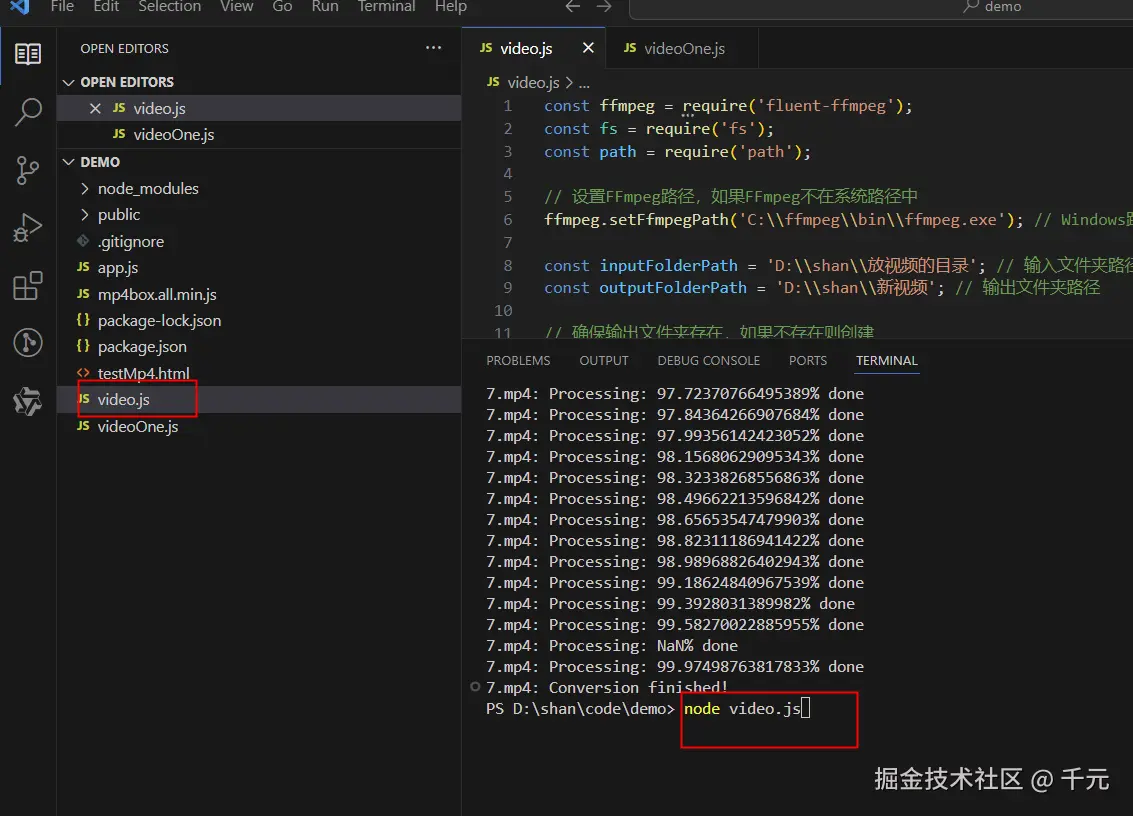Open the View menu
The width and height of the screenshot is (1133, 816).
tap(236, 7)
